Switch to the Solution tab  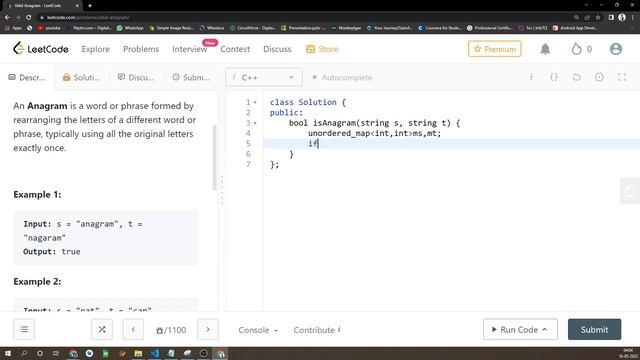point(81,77)
